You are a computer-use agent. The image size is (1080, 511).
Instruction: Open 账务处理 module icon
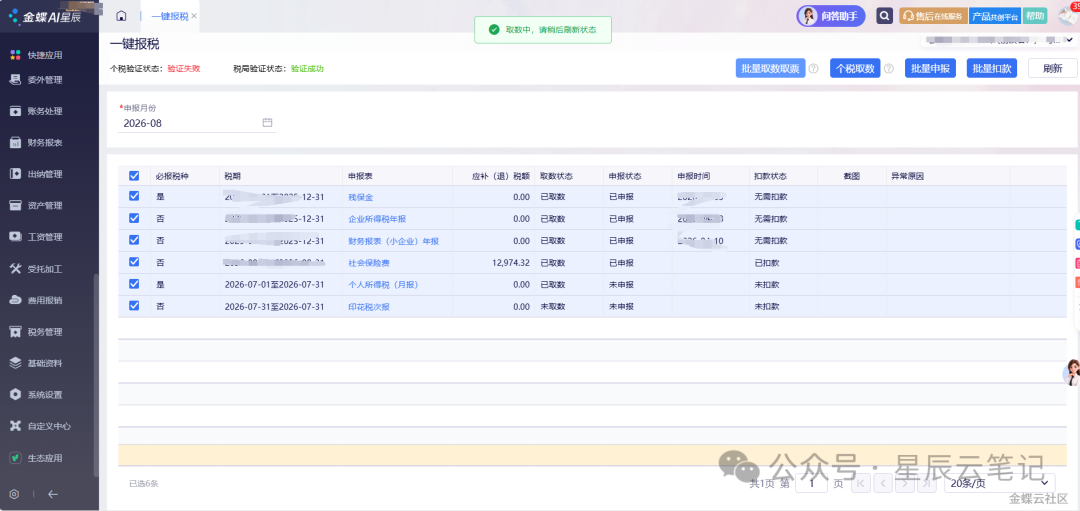tap(15, 112)
